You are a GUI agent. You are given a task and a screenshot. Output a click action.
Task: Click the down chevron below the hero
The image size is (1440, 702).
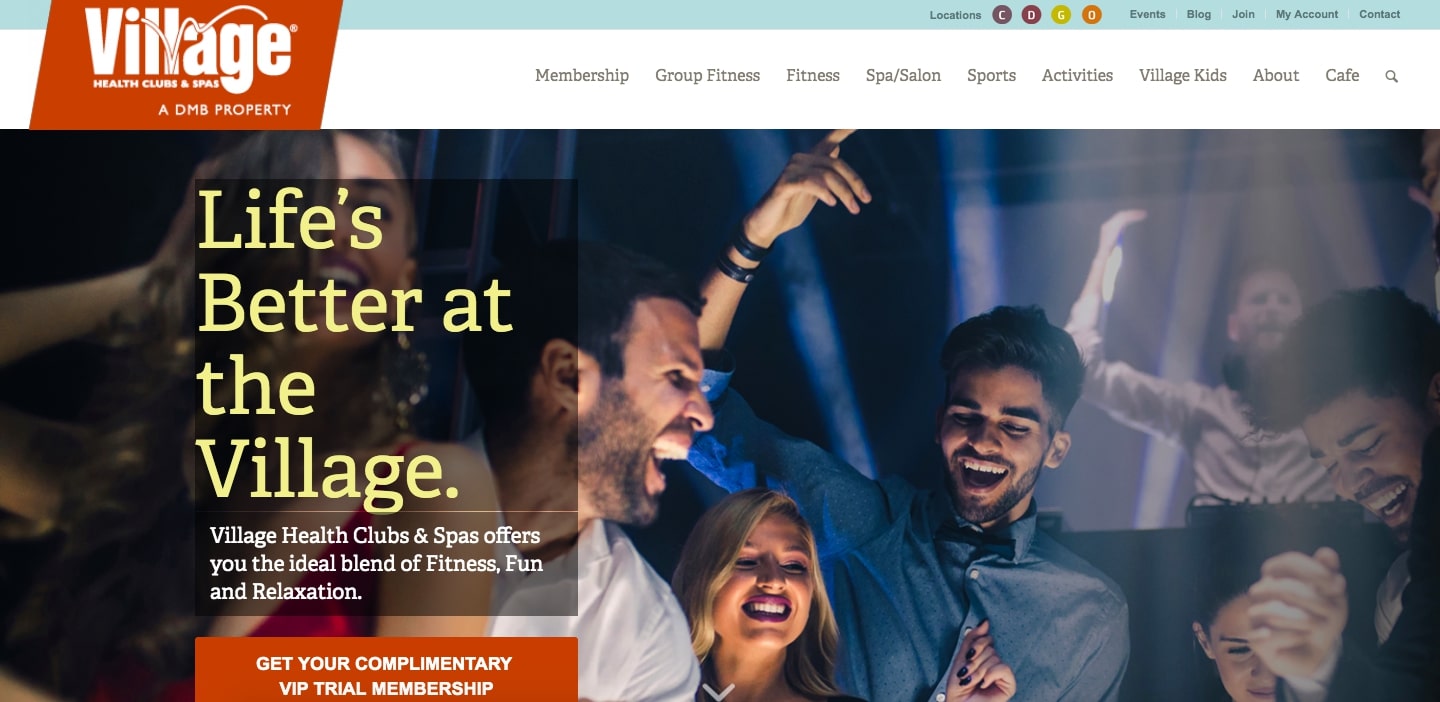coord(719,691)
